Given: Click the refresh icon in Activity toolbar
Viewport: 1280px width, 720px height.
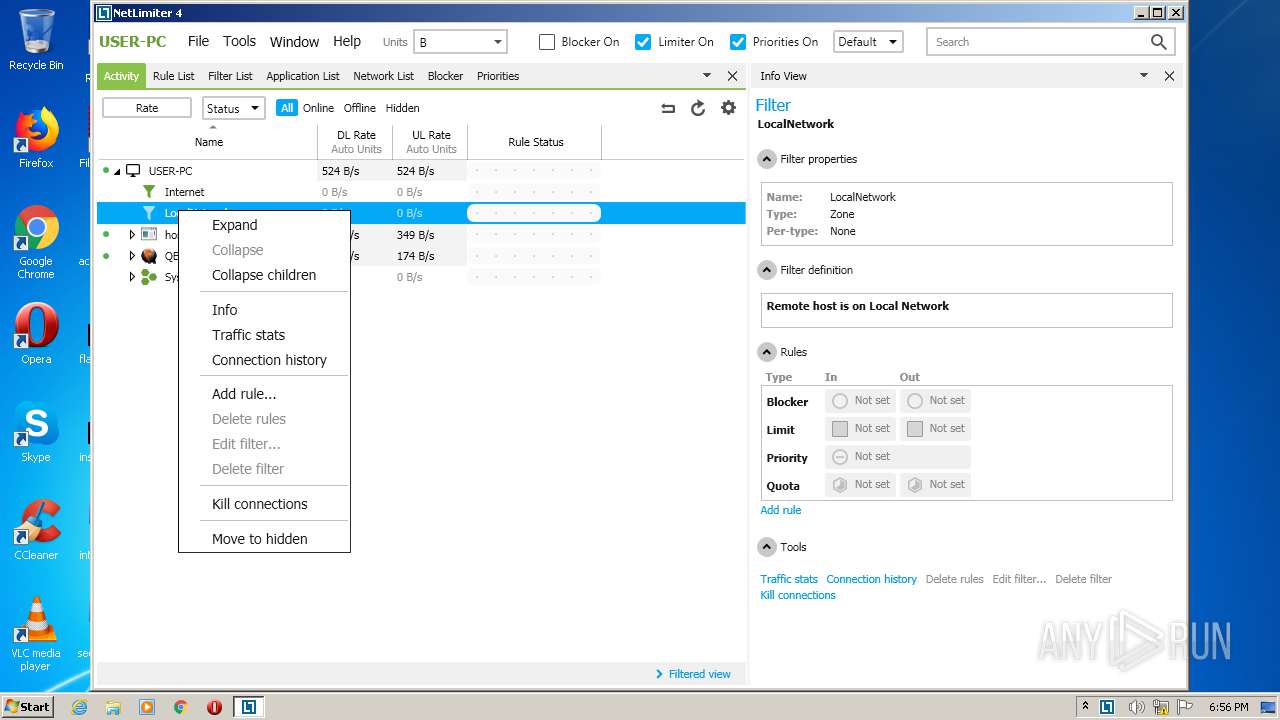Looking at the screenshot, I should pos(698,108).
